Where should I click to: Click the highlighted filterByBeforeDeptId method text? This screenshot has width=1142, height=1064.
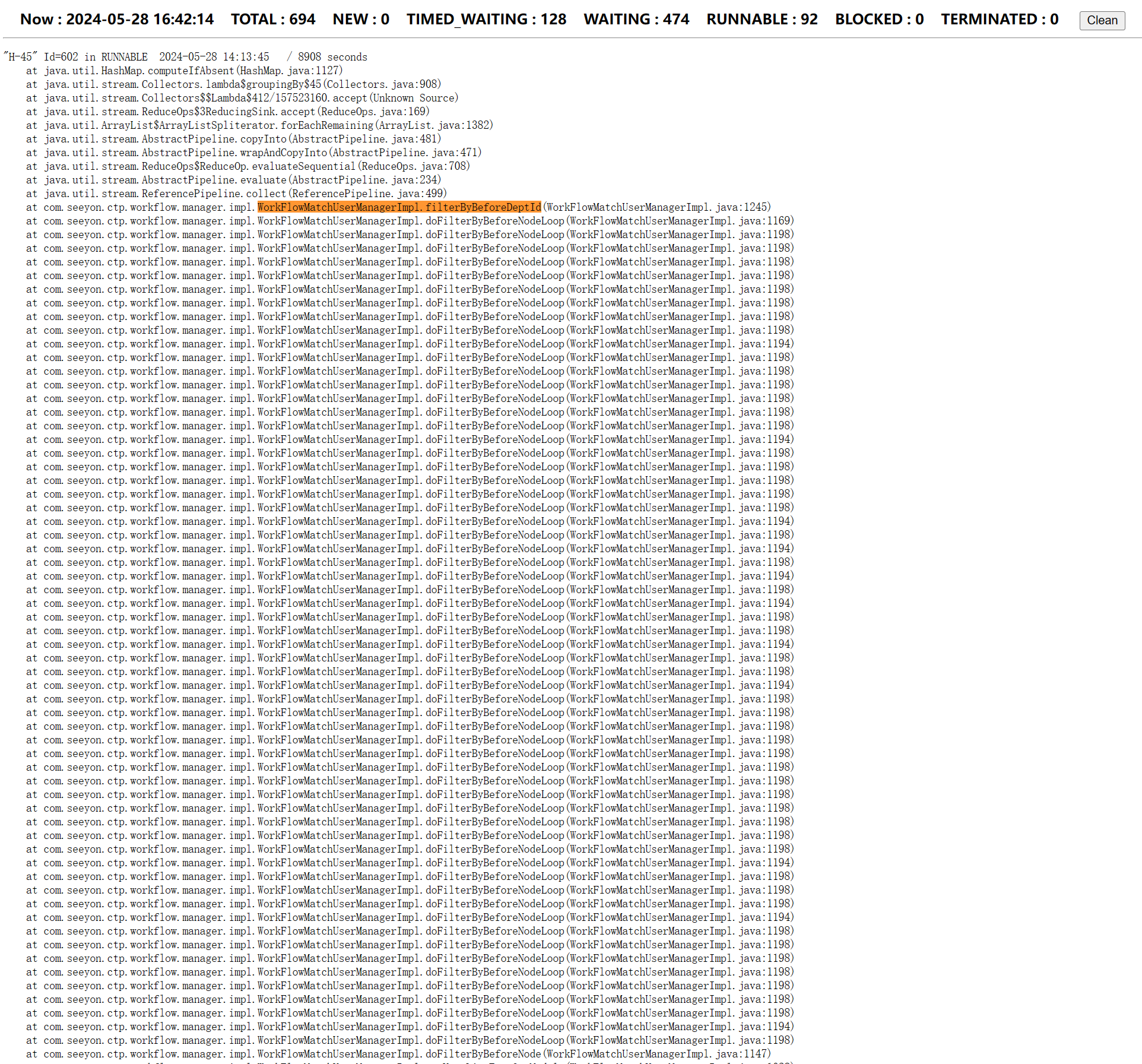399,207
